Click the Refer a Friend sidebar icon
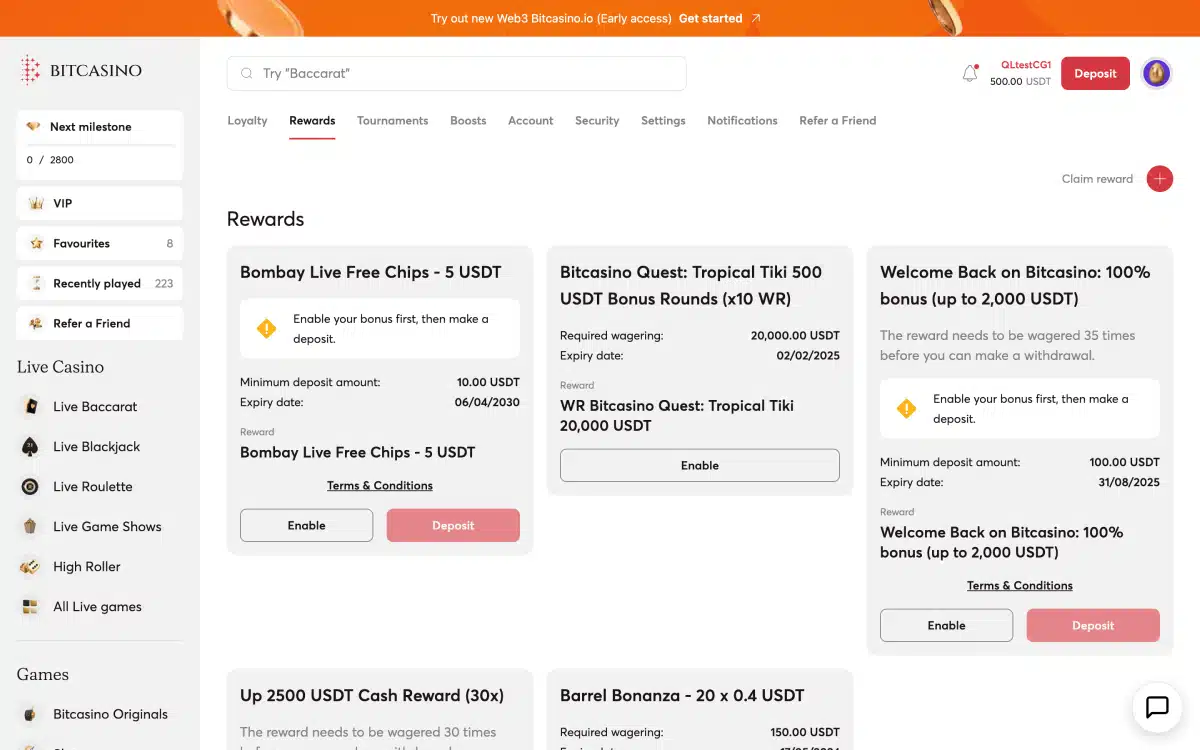 (36, 323)
